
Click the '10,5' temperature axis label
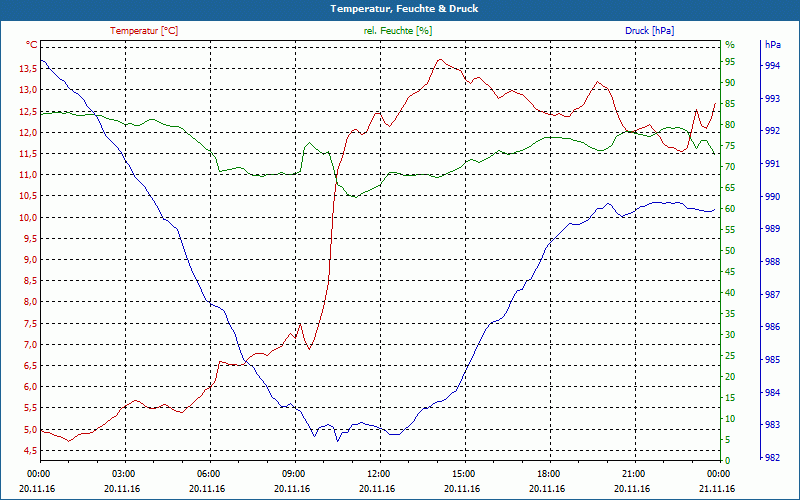coord(28,196)
